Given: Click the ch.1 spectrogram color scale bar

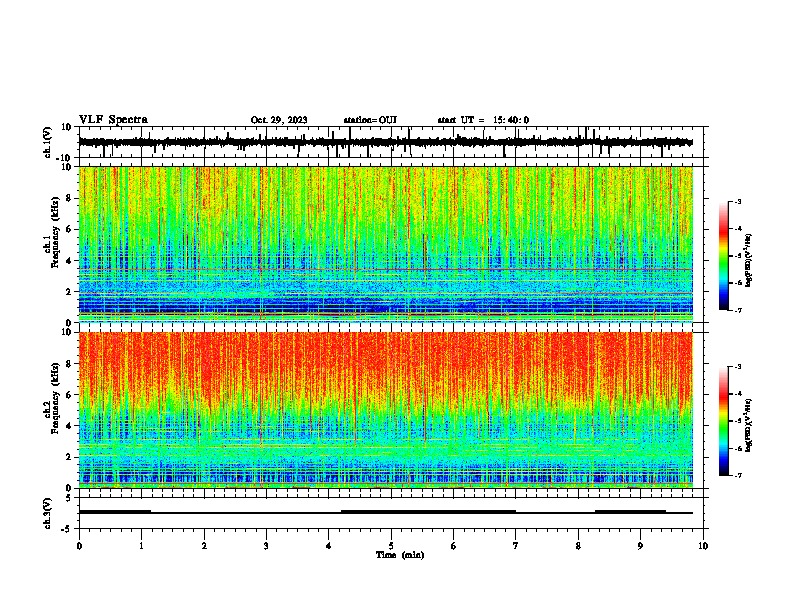Looking at the screenshot, I should (723, 256).
